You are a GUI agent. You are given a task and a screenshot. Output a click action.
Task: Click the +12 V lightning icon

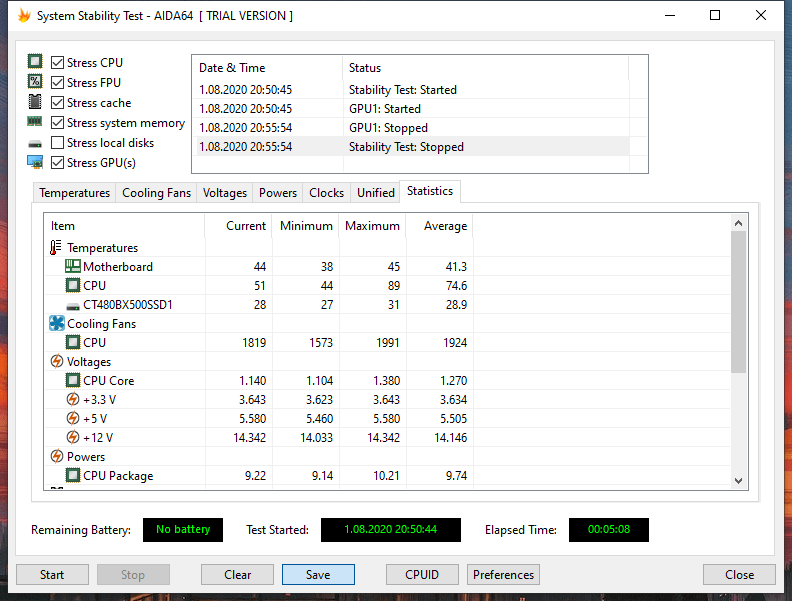(73, 437)
